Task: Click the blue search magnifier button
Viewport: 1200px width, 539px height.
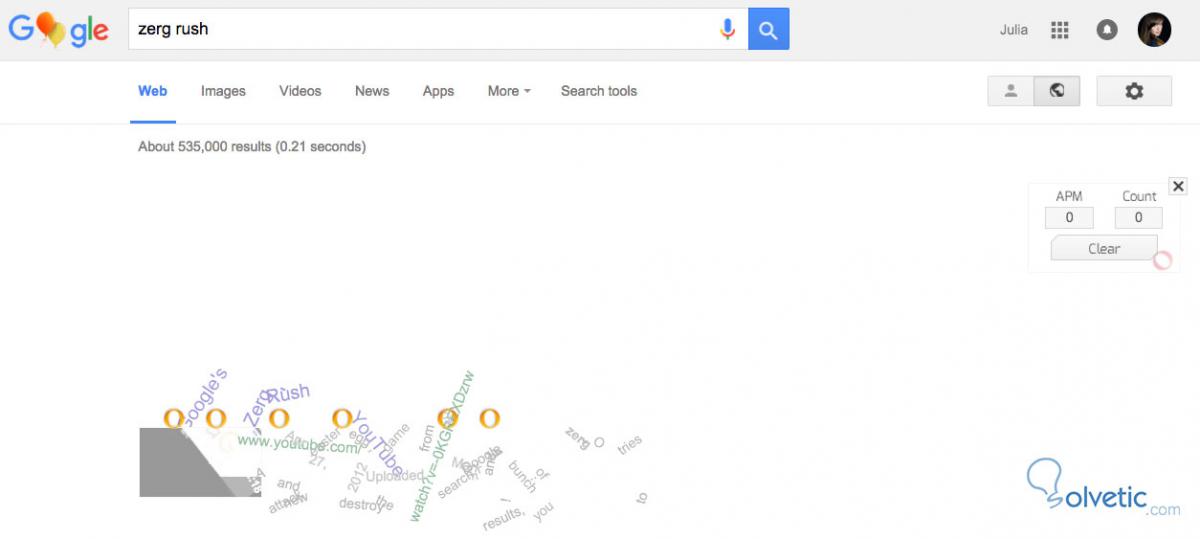Action: [768, 29]
